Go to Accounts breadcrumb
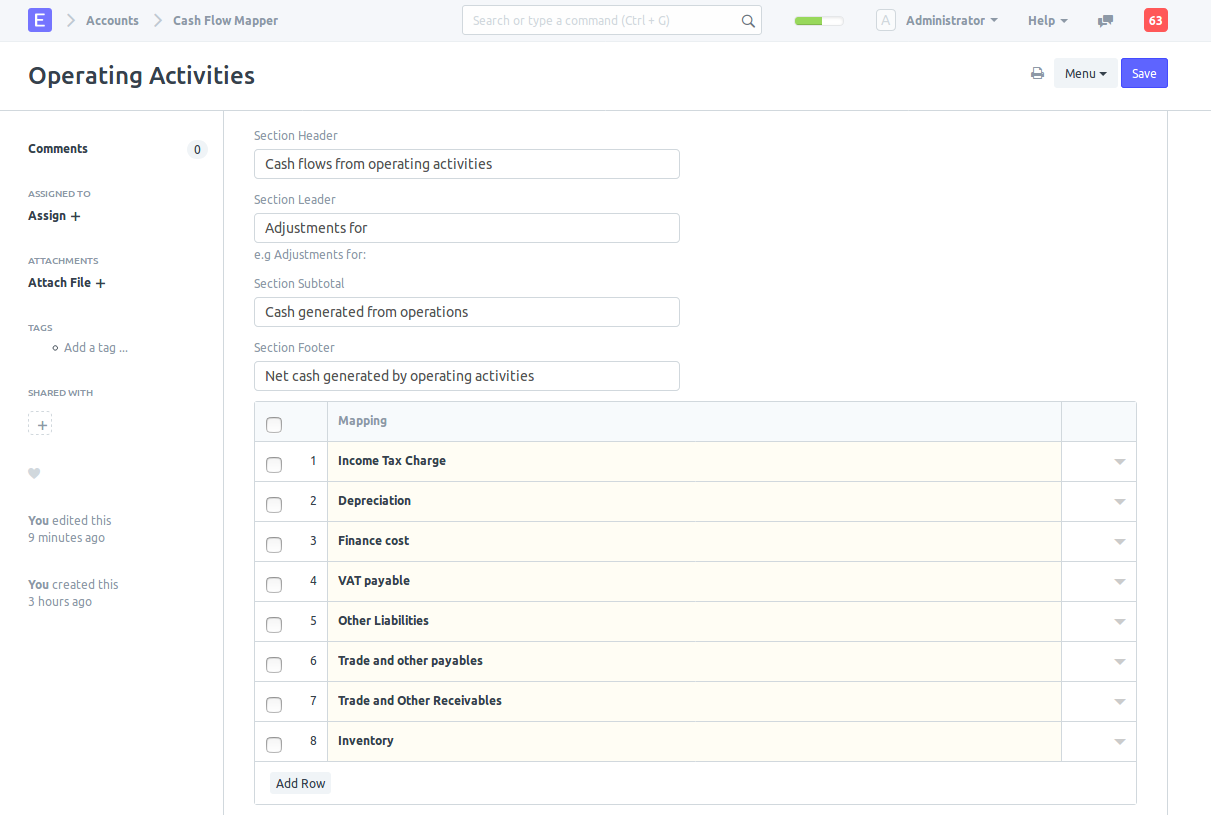 tap(112, 21)
